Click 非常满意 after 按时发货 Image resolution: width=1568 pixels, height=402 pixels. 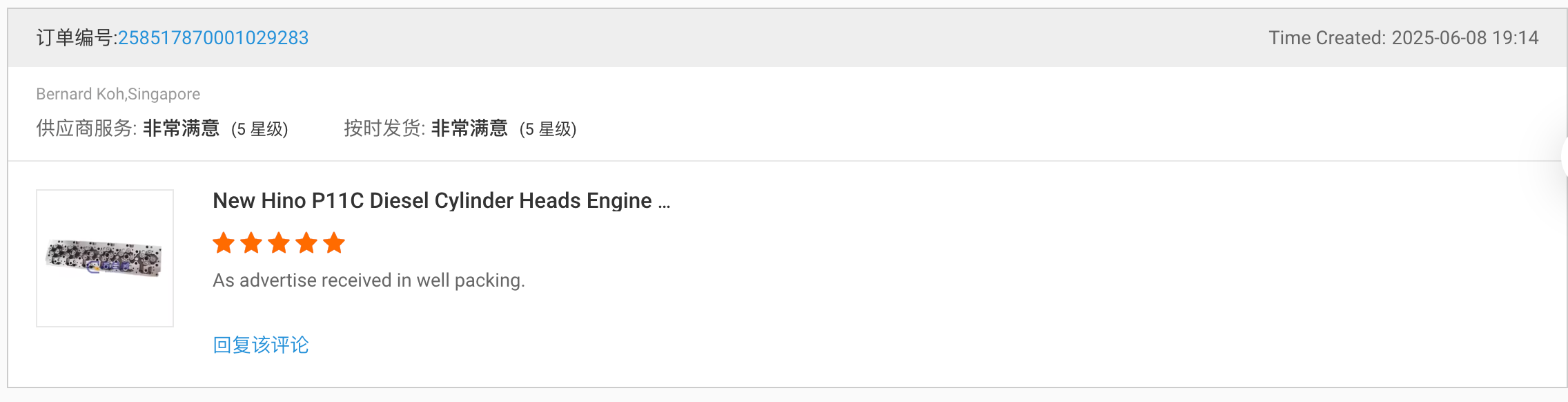pyautogui.click(x=469, y=128)
